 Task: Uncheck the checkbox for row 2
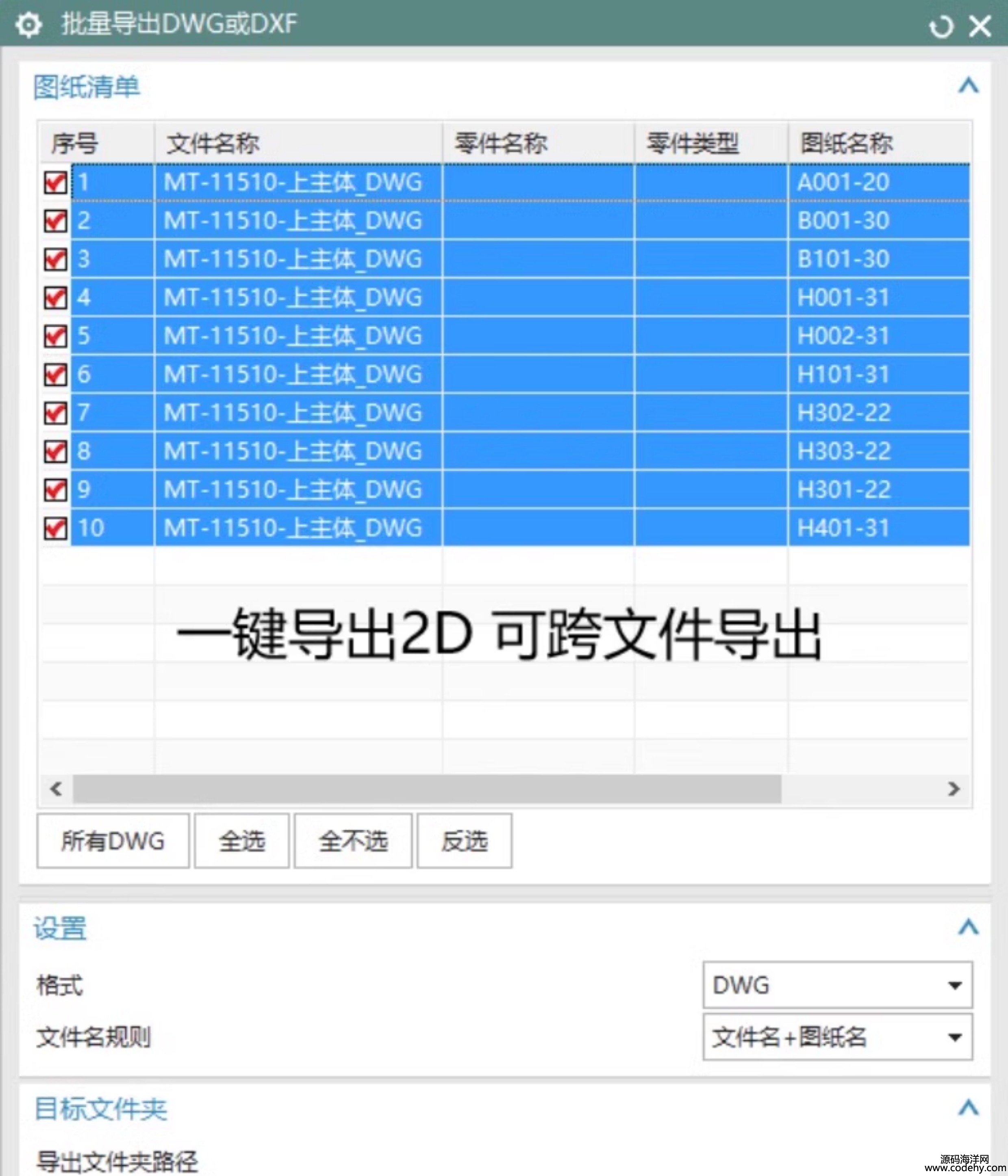point(56,221)
